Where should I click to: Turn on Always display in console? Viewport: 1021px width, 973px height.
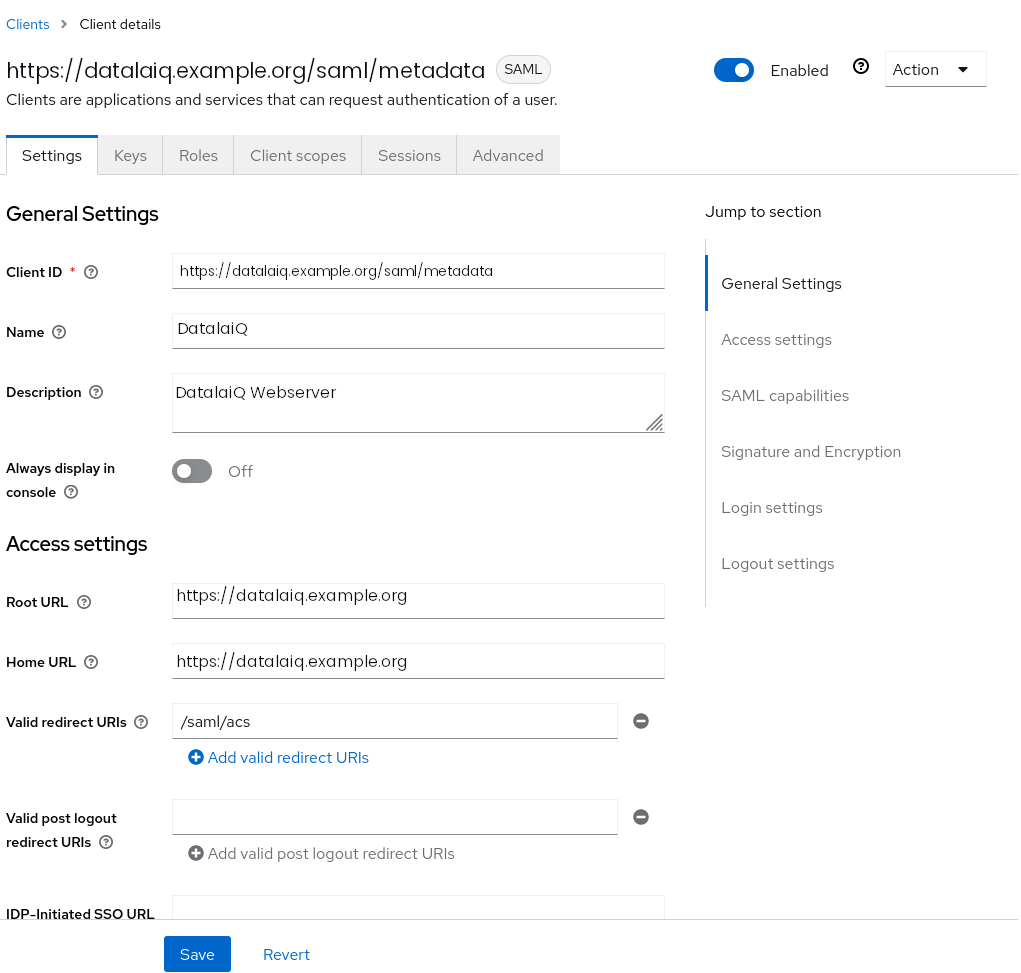(192, 471)
